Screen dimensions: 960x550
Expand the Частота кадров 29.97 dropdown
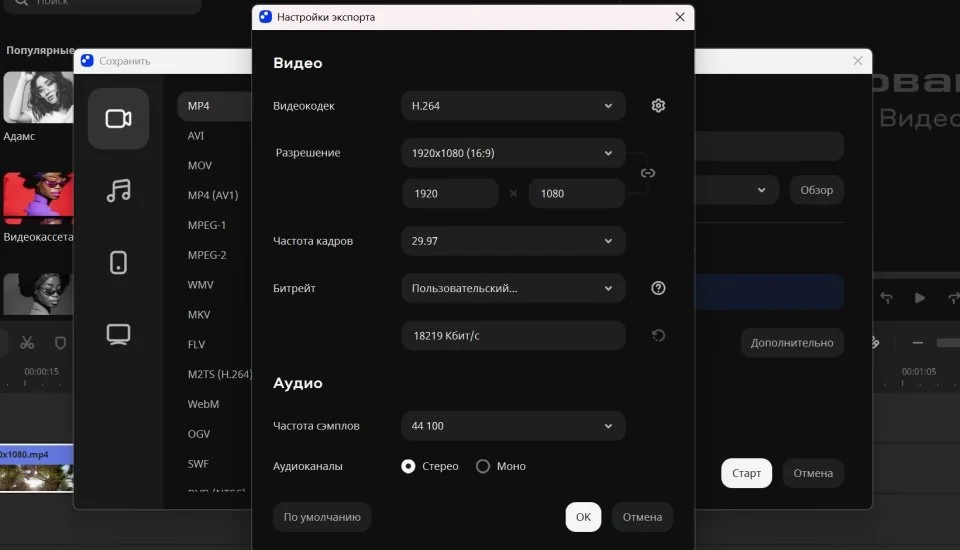pyautogui.click(x=513, y=241)
